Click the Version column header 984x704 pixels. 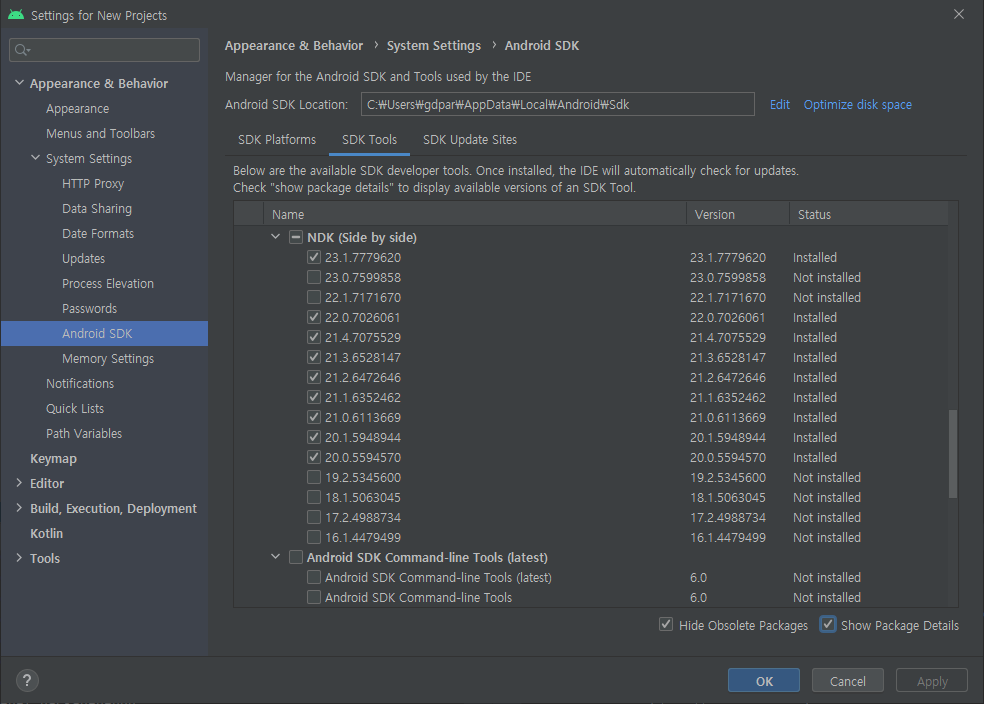click(x=738, y=214)
